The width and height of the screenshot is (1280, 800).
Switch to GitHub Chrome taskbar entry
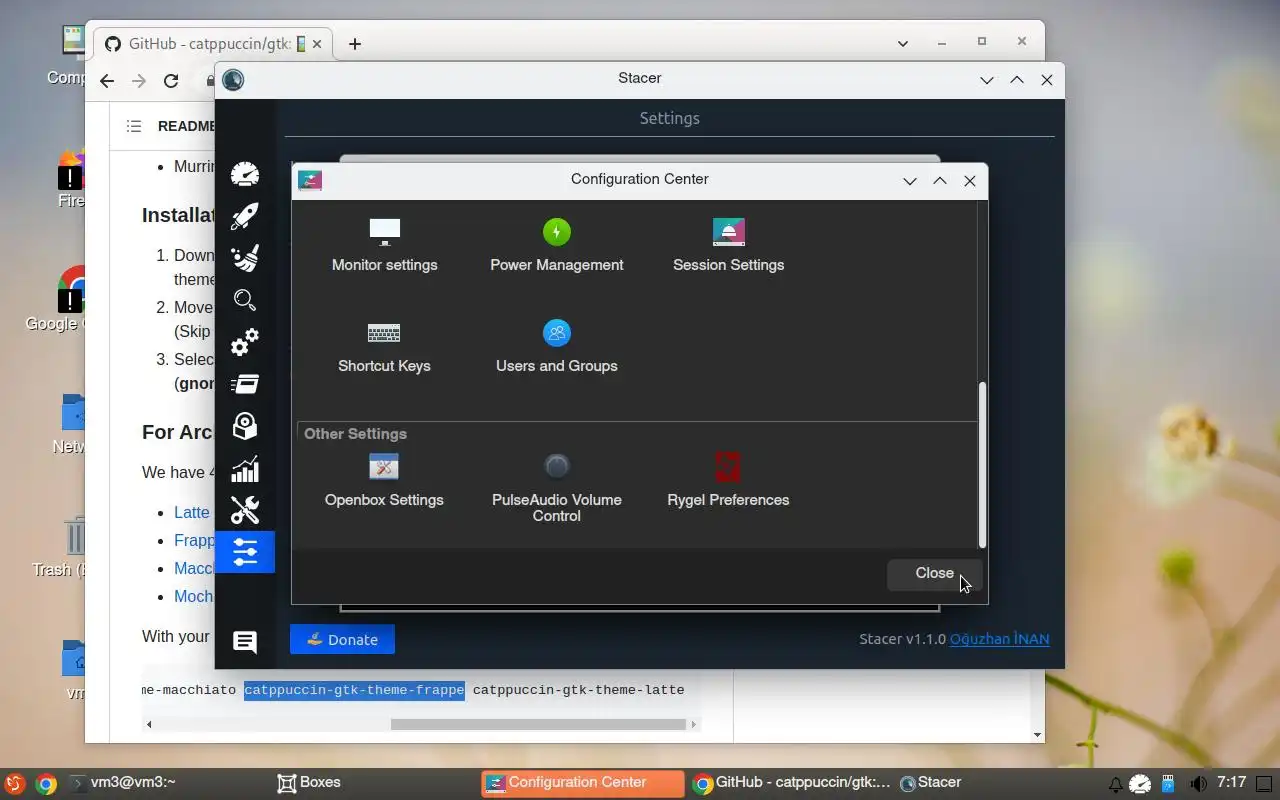pos(790,783)
